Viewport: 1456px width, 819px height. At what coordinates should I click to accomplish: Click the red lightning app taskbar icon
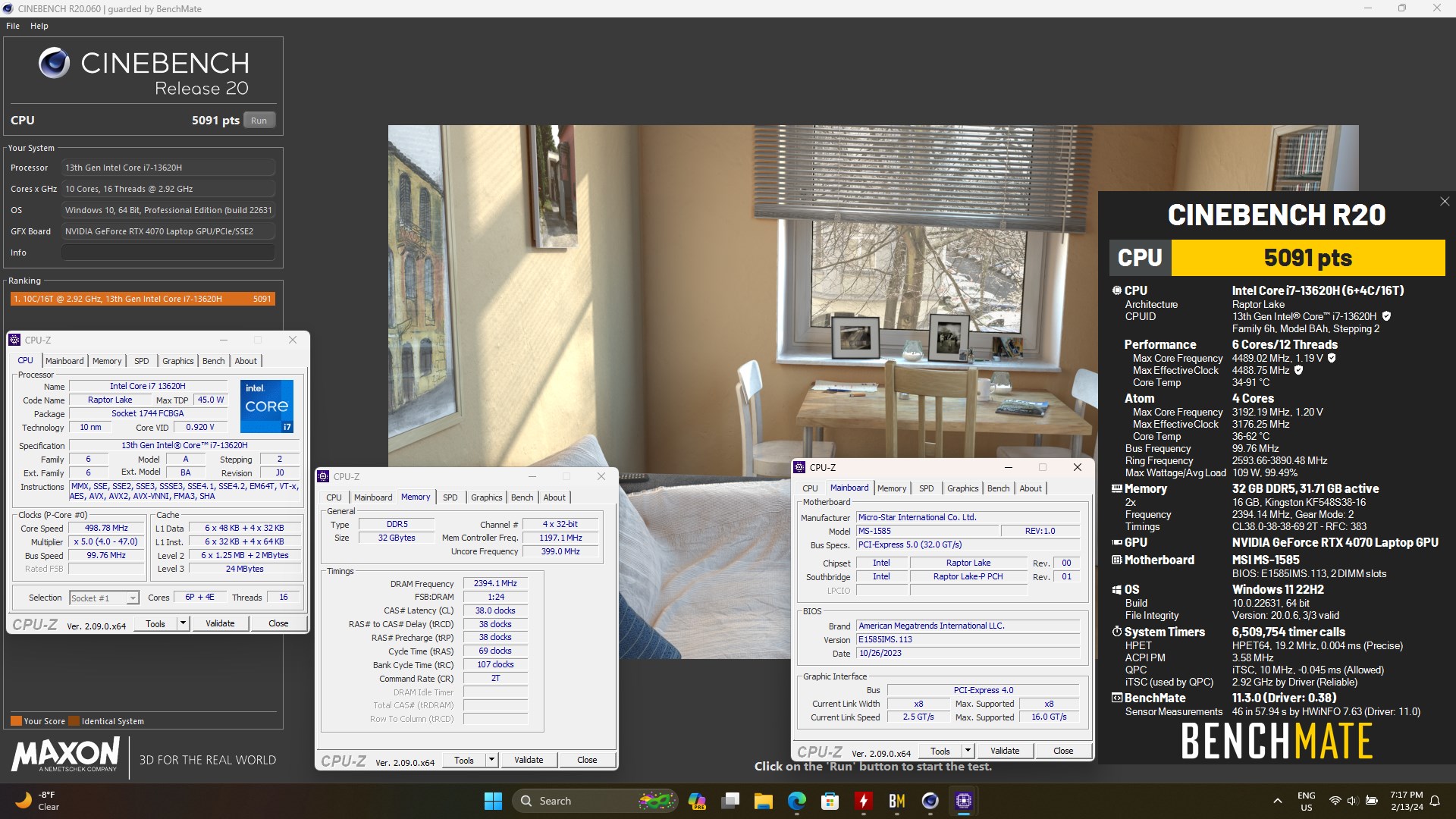point(864,801)
